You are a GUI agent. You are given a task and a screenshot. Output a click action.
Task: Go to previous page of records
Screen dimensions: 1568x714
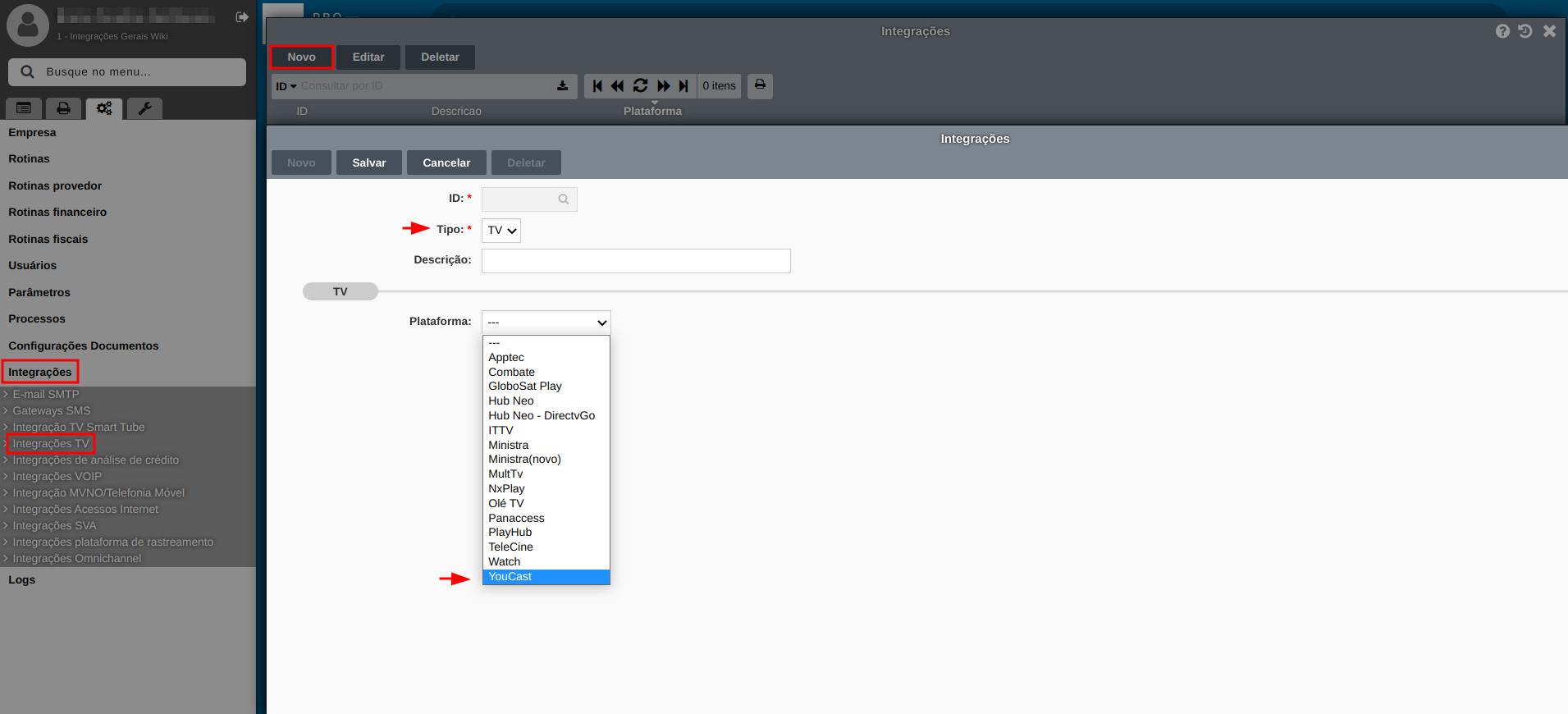[617, 86]
